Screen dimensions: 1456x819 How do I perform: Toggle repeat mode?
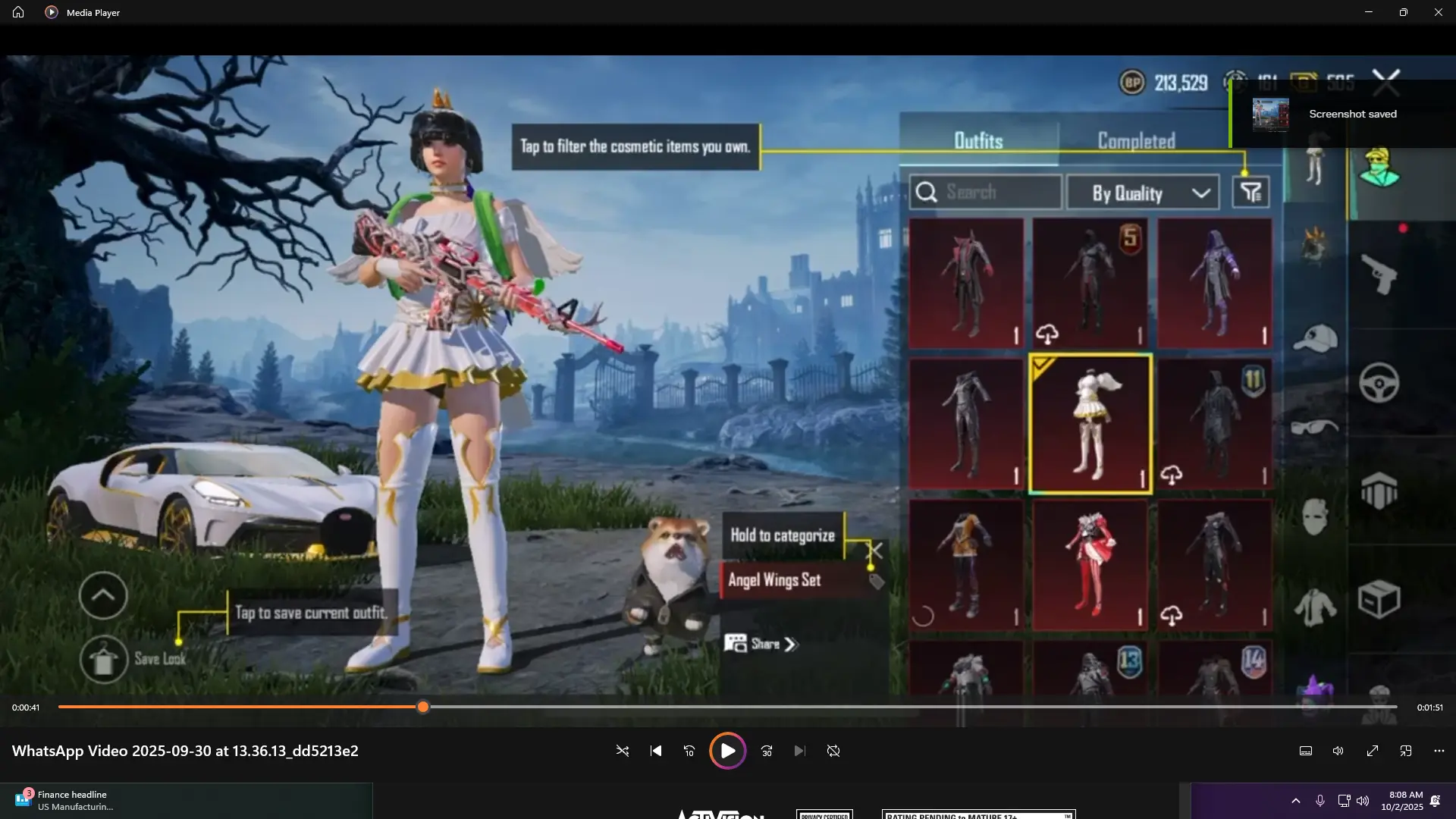pos(833,751)
